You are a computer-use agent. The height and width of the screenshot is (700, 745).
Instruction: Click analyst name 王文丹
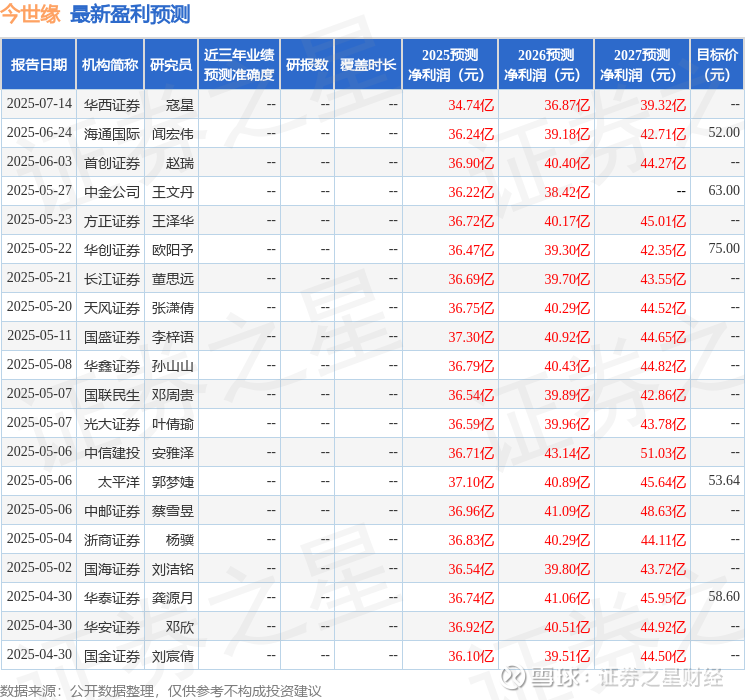point(173,192)
